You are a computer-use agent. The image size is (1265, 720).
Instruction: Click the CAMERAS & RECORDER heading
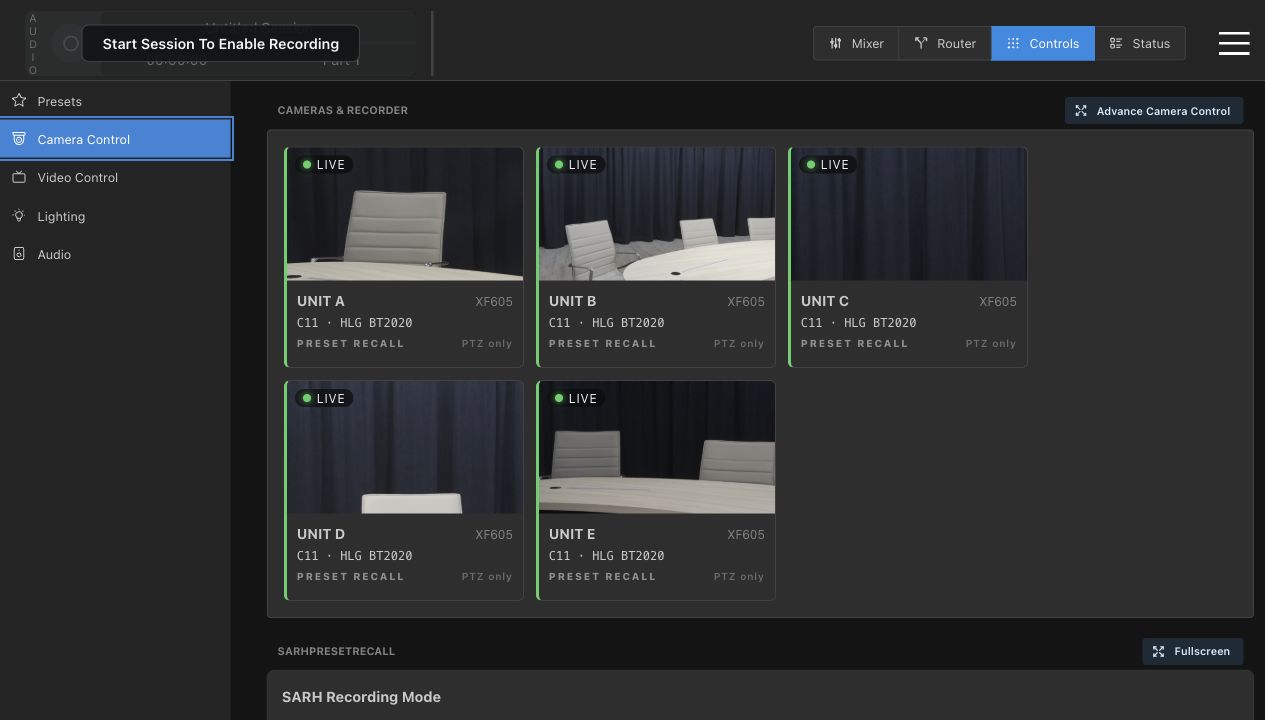point(343,110)
